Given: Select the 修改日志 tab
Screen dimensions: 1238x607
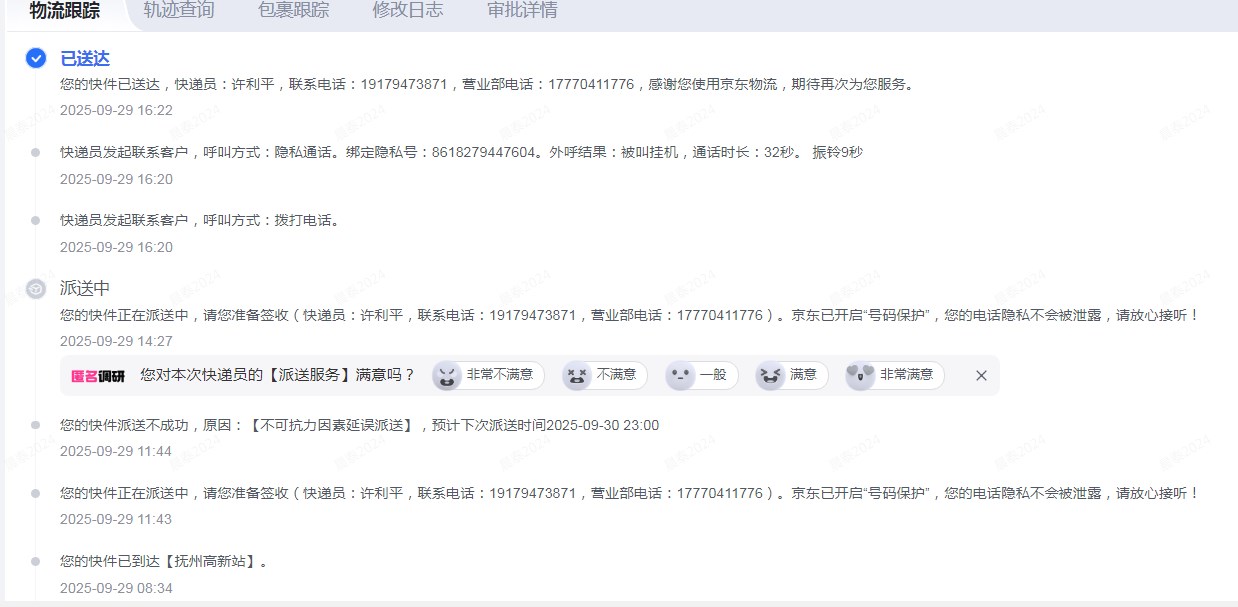Looking at the screenshot, I should [x=408, y=11].
